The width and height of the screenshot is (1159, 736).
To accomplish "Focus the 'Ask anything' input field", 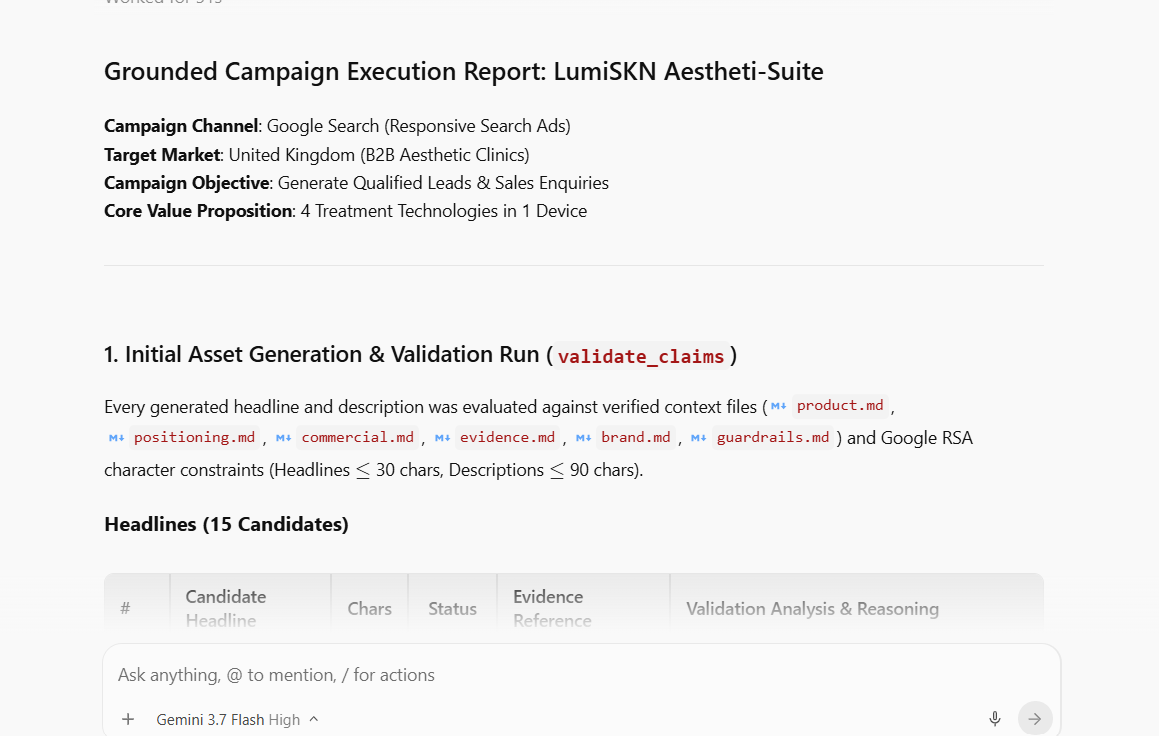I will click(x=581, y=675).
